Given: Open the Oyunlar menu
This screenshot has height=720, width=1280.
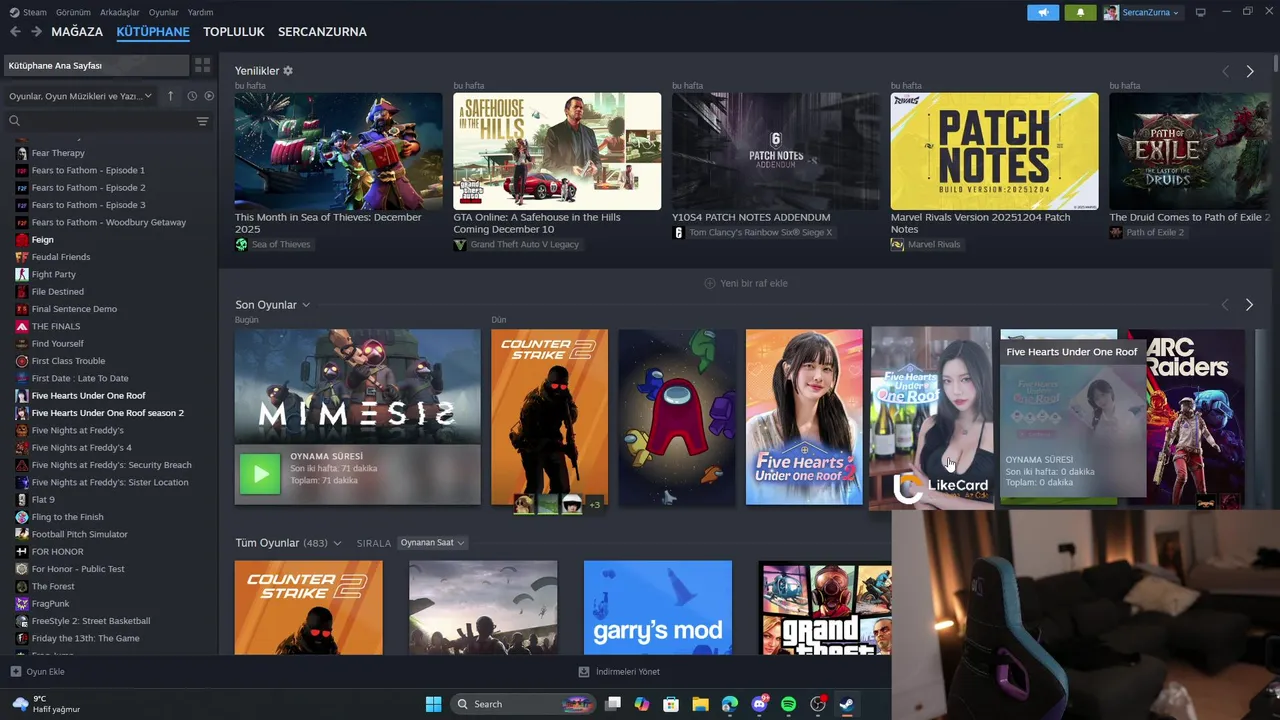Looking at the screenshot, I should (x=164, y=12).
